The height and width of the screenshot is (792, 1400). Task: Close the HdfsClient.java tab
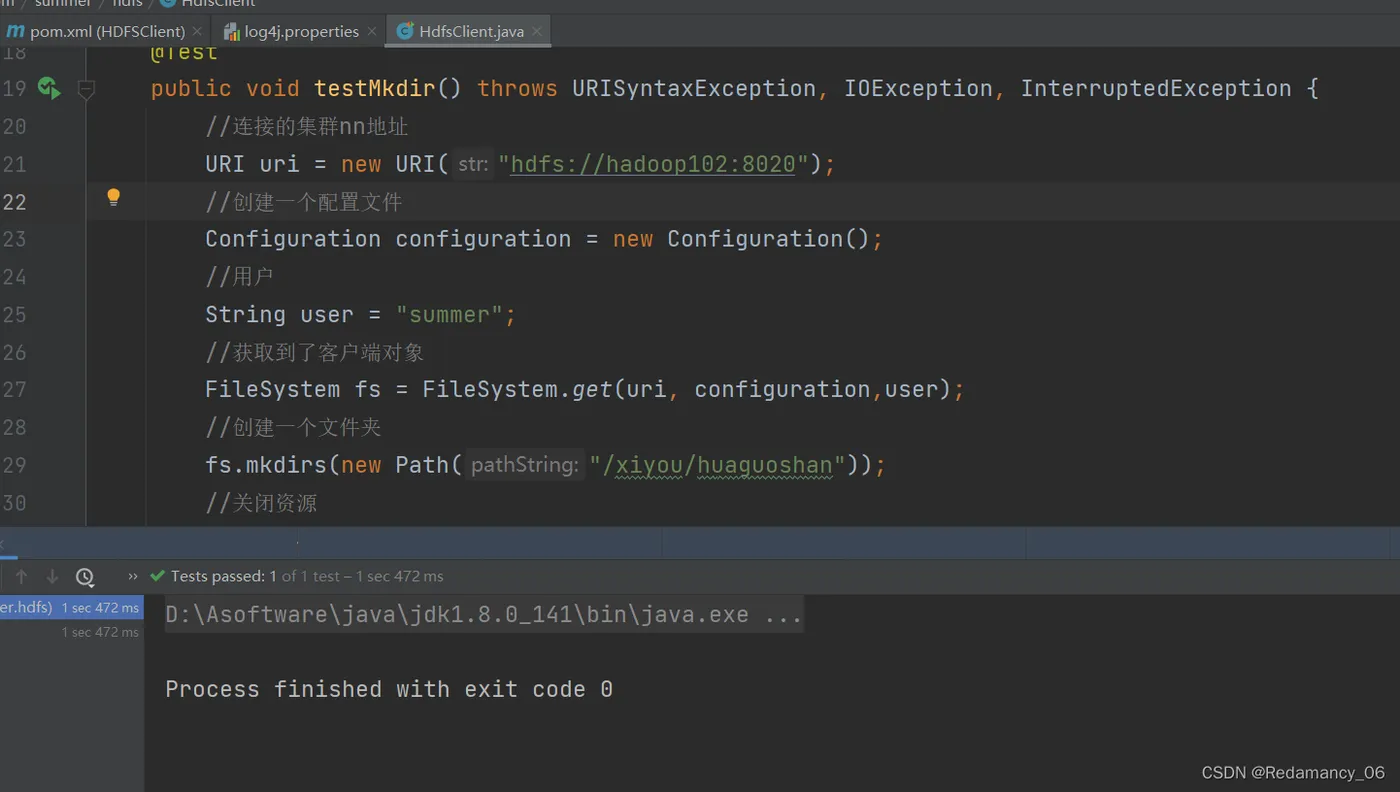coord(537,31)
